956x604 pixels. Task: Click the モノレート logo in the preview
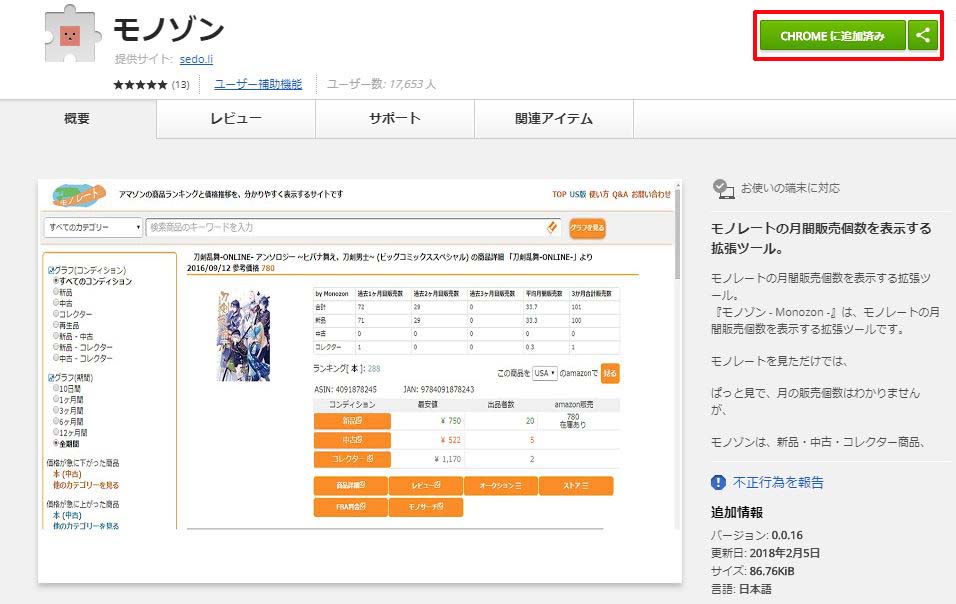tap(79, 195)
